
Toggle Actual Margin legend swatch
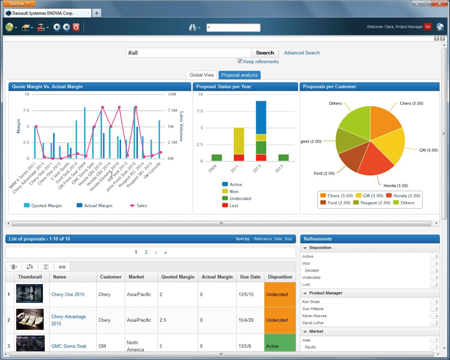[79, 205]
